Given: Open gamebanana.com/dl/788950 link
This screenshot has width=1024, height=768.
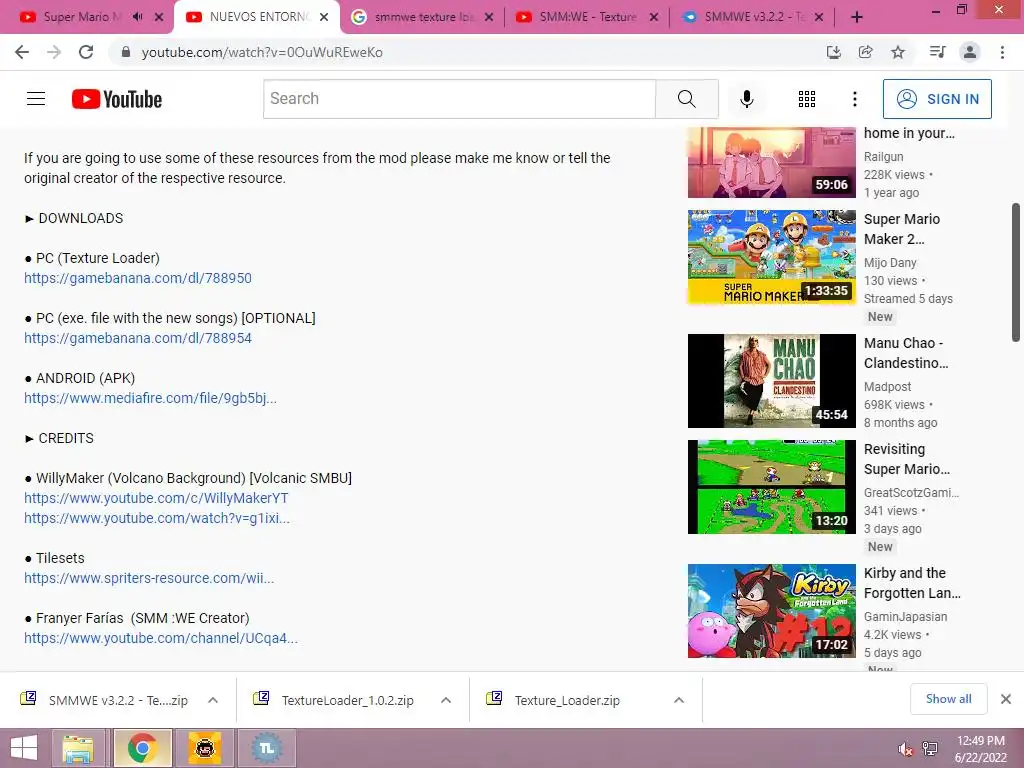Looking at the screenshot, I should [x=138, y=278].
